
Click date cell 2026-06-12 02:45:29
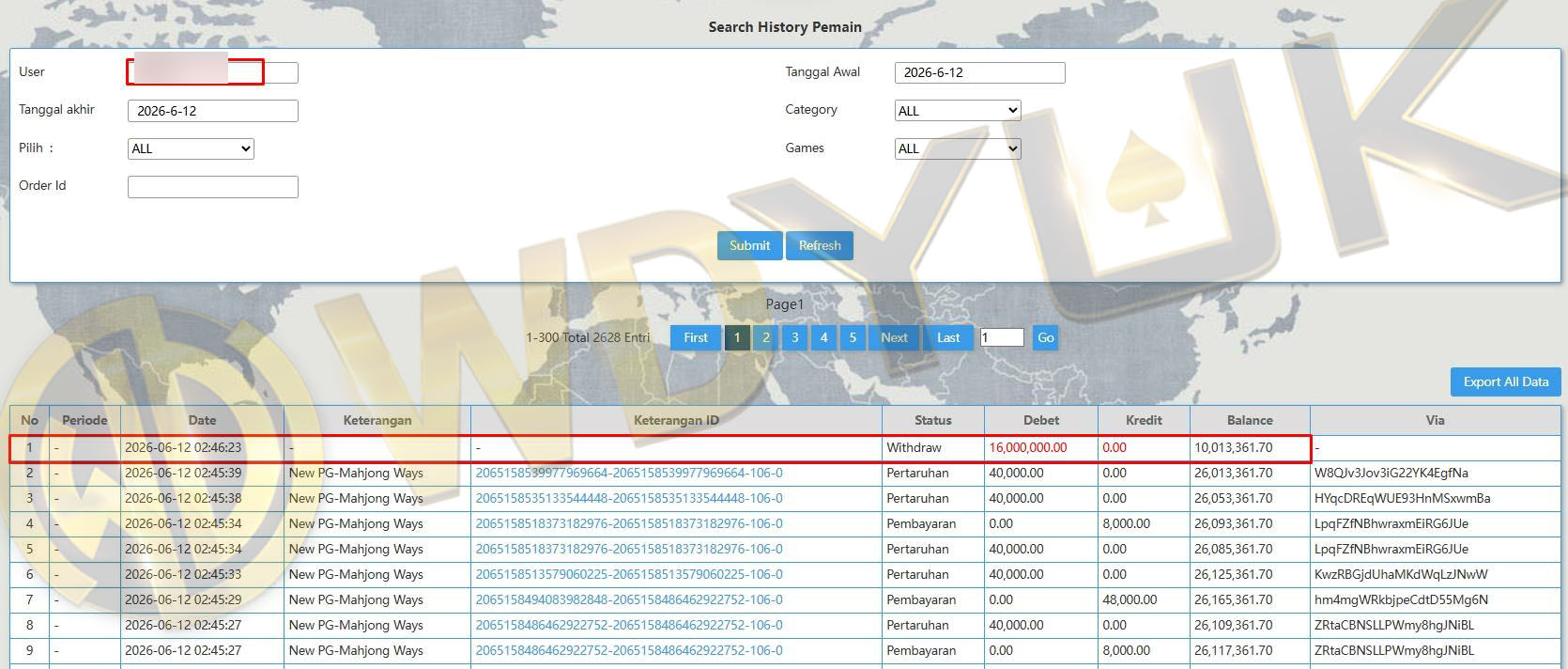click(x=183, y=599)
